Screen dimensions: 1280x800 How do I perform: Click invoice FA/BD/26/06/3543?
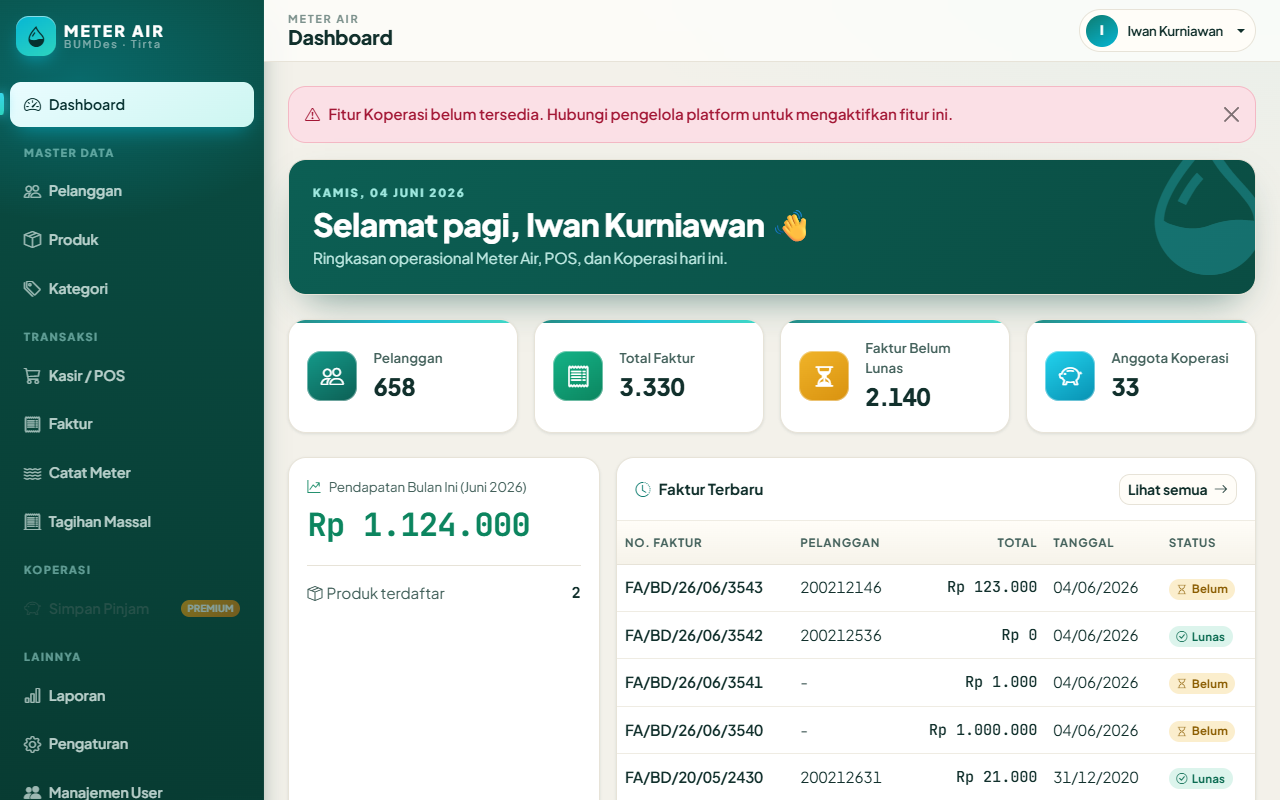point(694,588)
